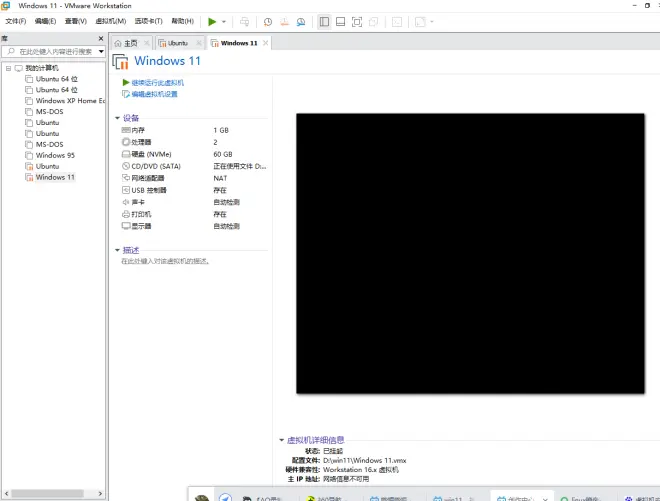Collapse the 虚拟机详细信息 details section

click(282, 440)
